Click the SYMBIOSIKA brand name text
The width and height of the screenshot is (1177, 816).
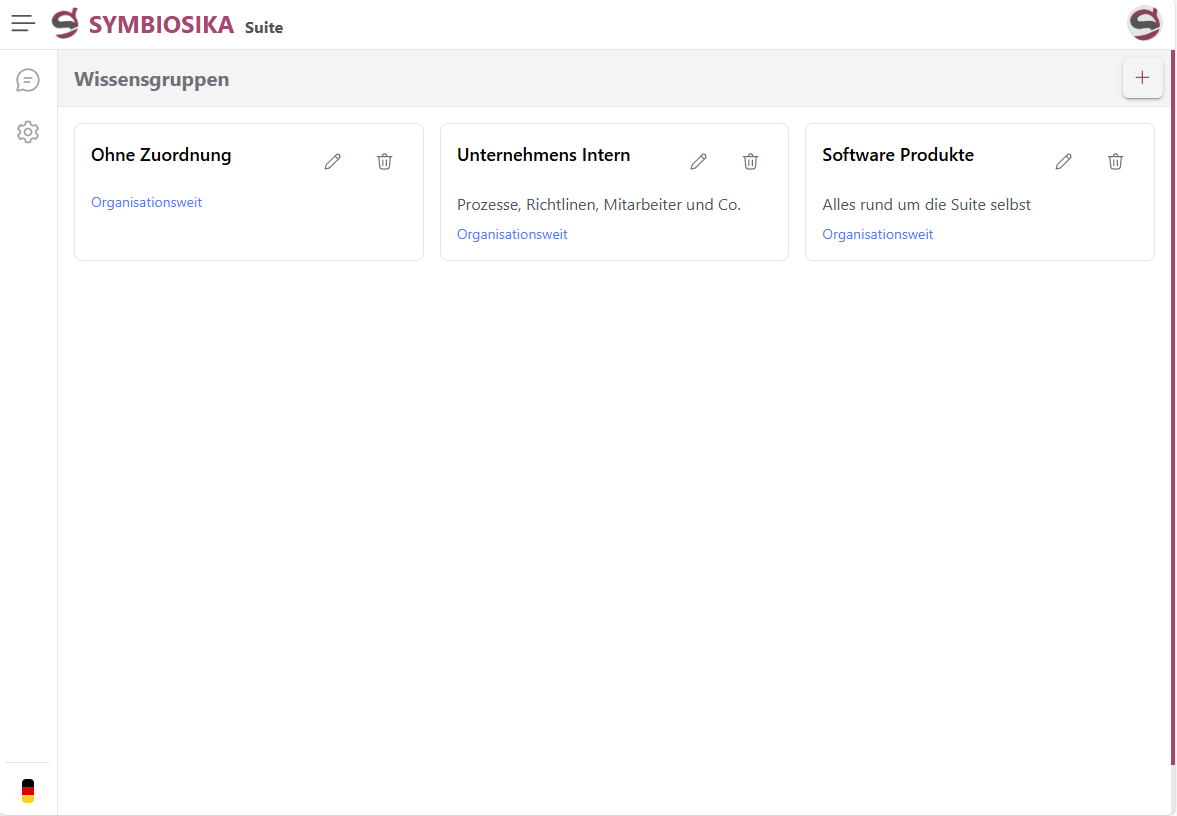[x=161, y=24]
